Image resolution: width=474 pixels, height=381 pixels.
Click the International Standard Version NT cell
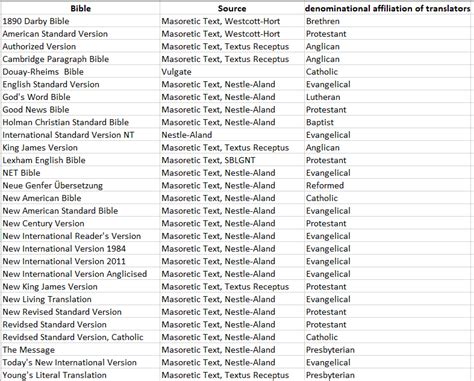pyautogui.click(x=80, y=135)
